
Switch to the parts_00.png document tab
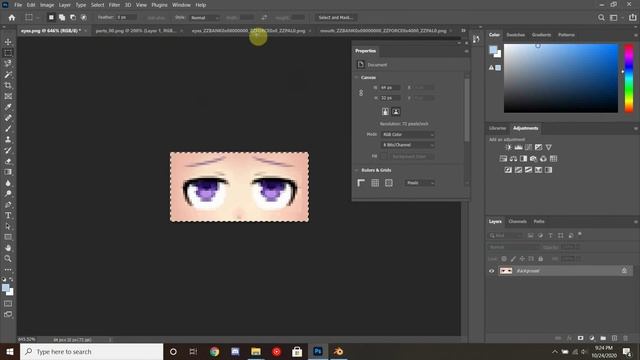[x=136, y=31]
